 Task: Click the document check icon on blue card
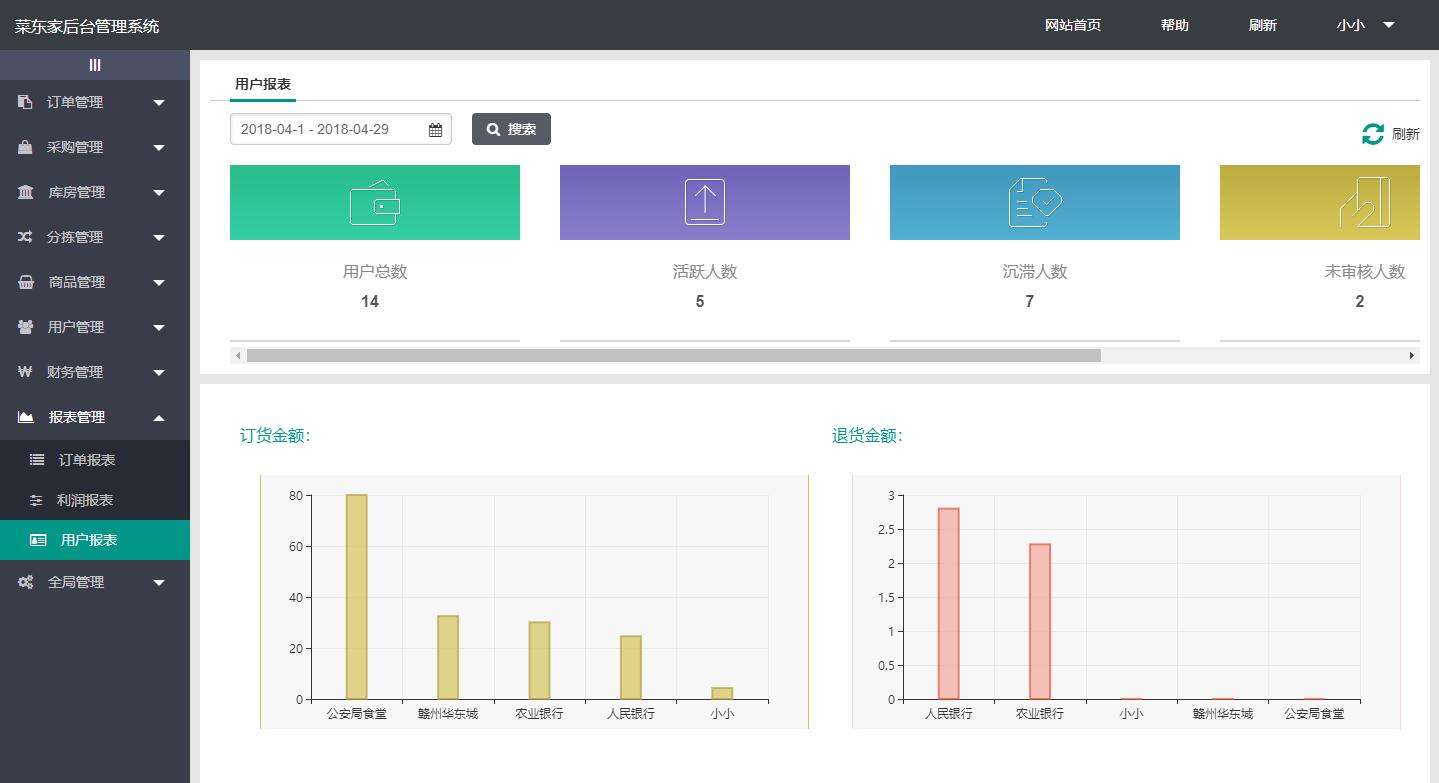click(x=1034, y=202)
